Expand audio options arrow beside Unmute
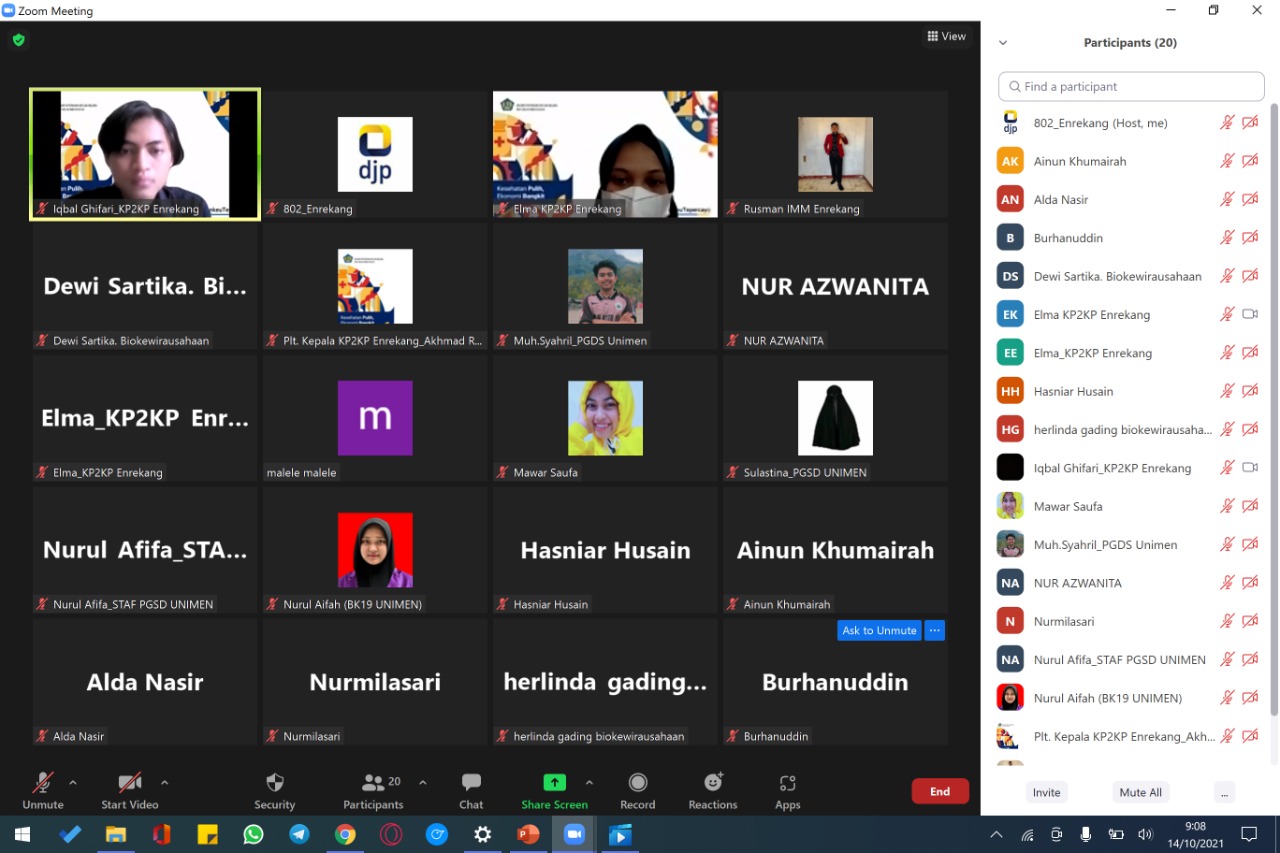Viewport: 1280px width, 853px height. (72, 782)
